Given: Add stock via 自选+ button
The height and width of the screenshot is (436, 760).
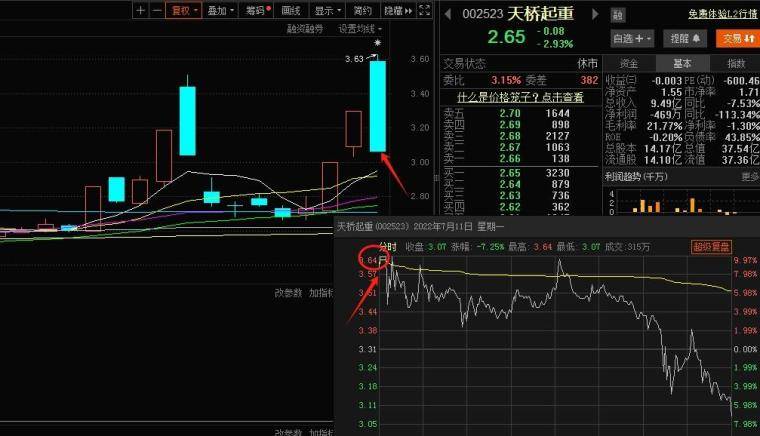Looking at the screenshot, I should click(x=632, y=38).
